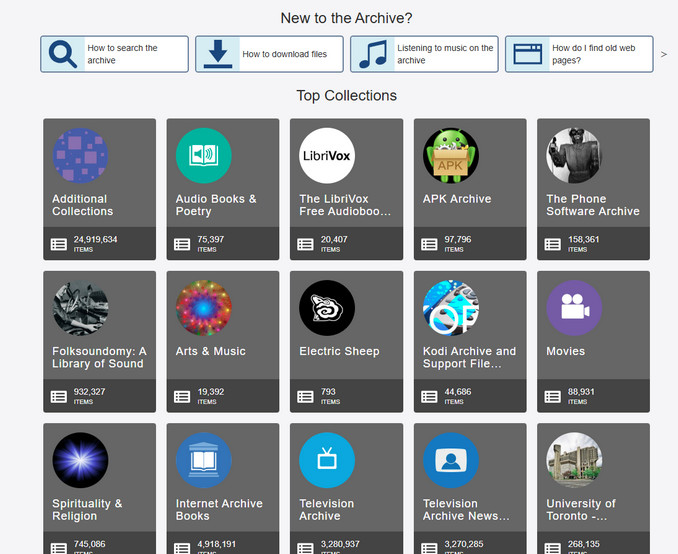This screenshot has width=678, height=554.
Task: Open the Electric Sheep title
Action: 339,351
